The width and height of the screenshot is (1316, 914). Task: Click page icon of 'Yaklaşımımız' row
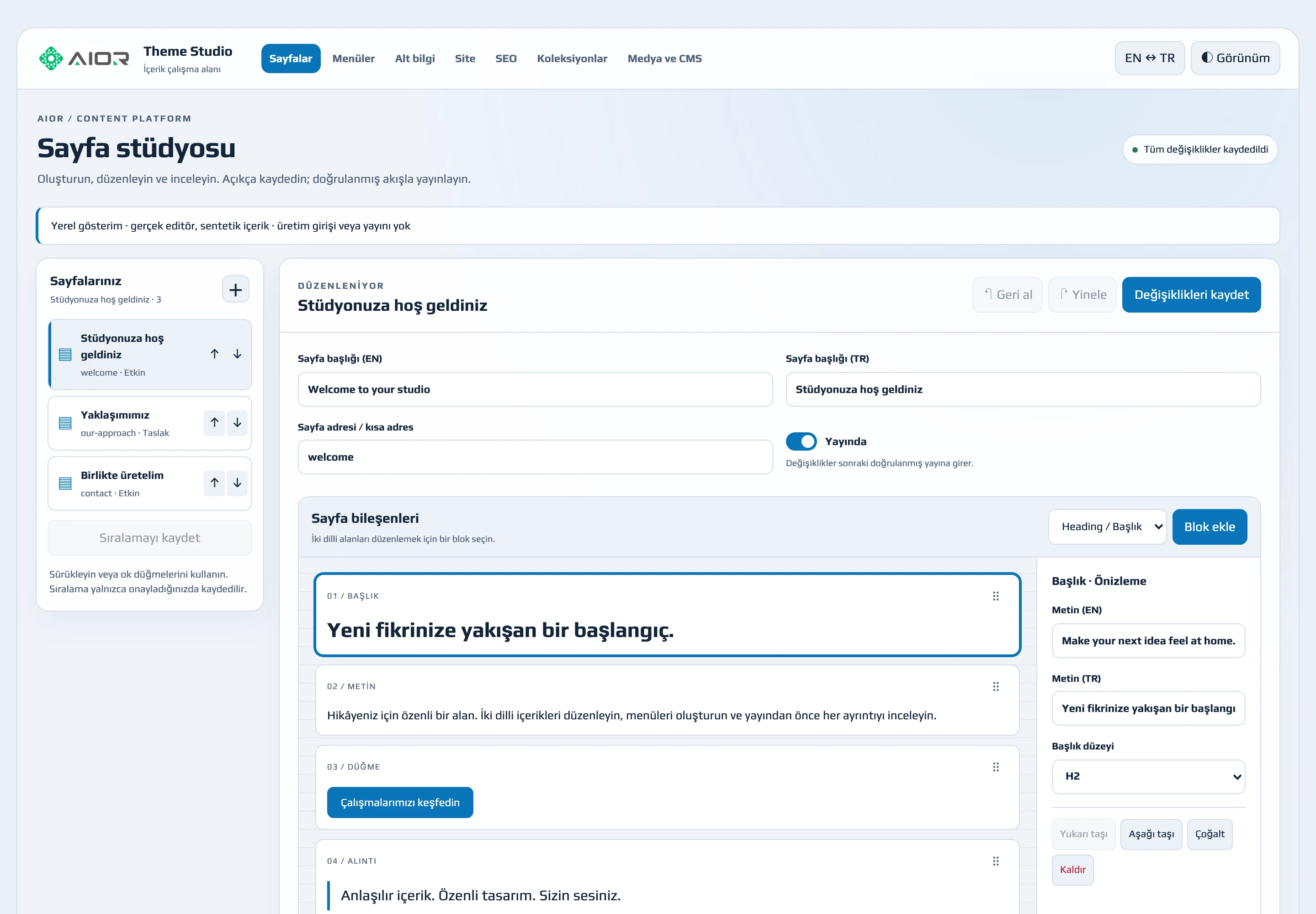pyautogui.click(x=65, y=423)
